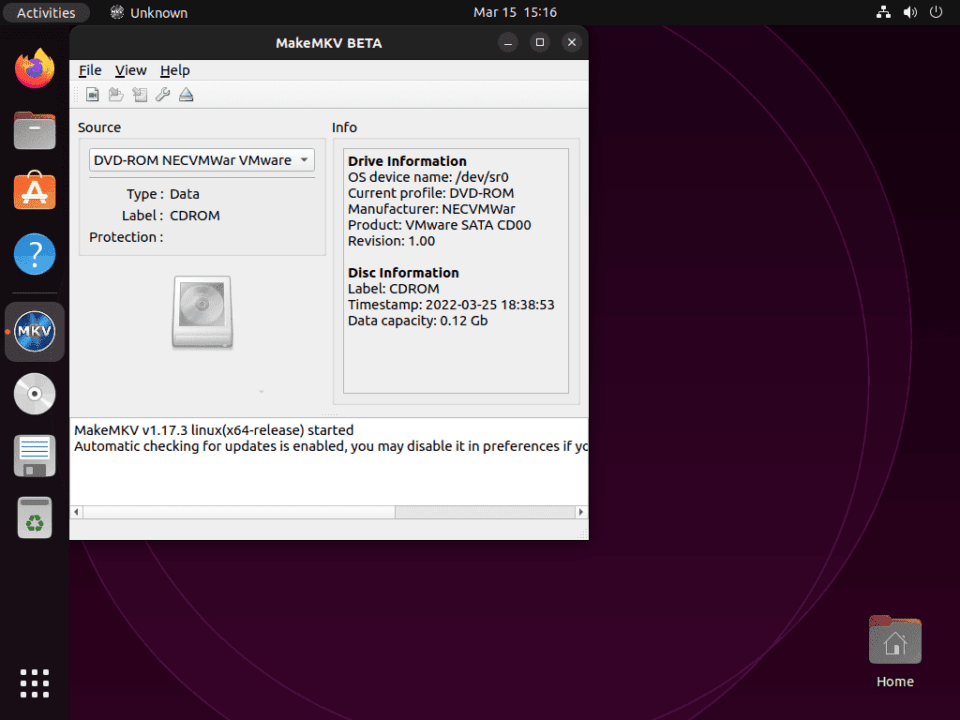
Task: Click the volume speaker icon in the top bar
Action: pyautogui.click(x=908, y=12)
